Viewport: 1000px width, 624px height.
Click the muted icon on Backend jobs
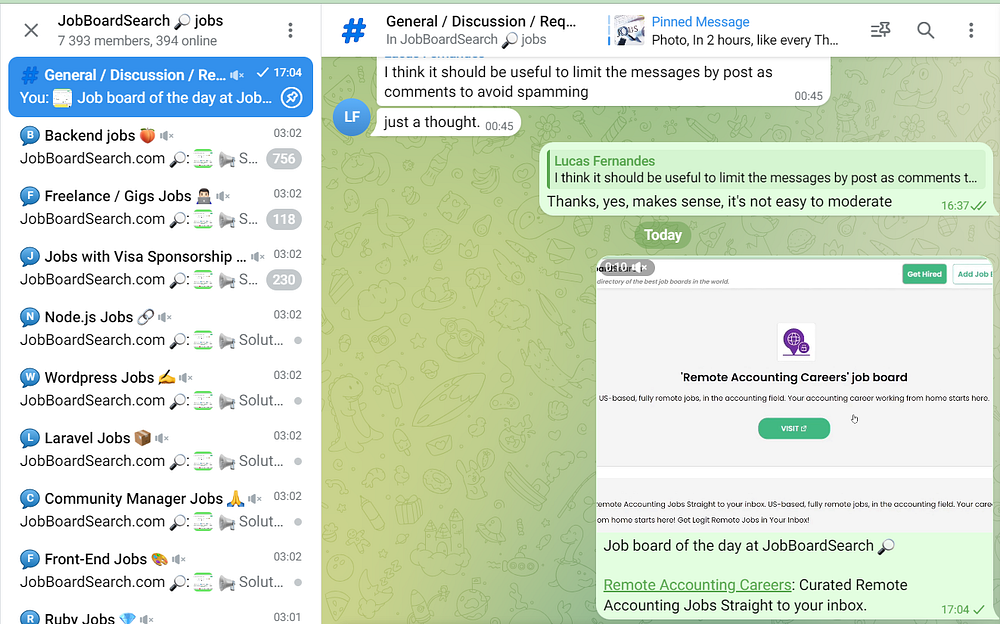point(166,136)
